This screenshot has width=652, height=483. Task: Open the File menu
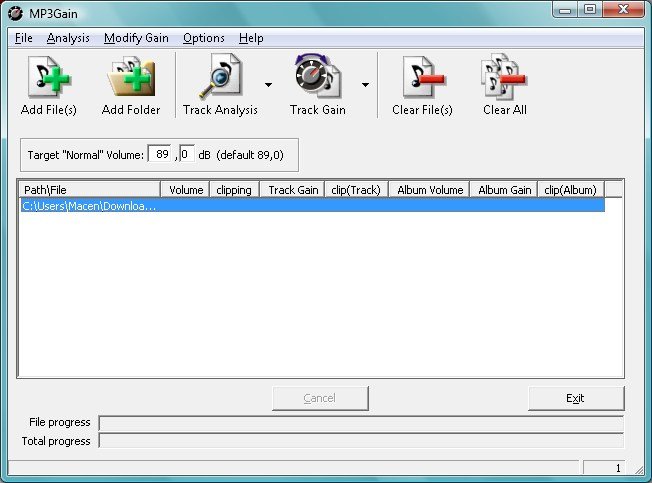pyautogui.click(x=24, y=38)
